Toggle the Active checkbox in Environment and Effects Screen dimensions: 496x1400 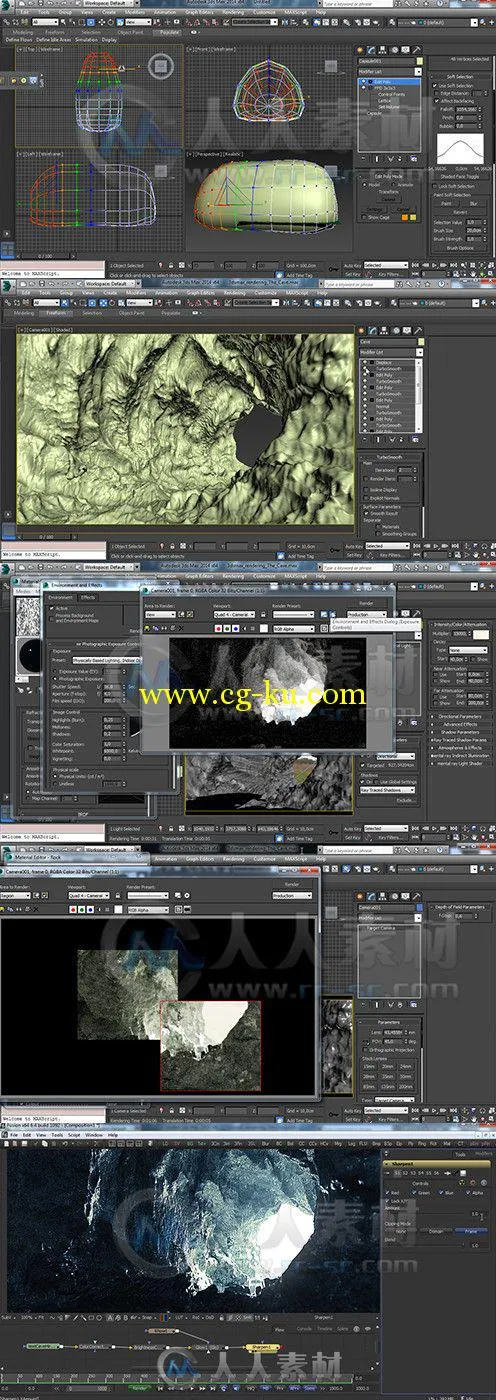[x=52, y=608]
